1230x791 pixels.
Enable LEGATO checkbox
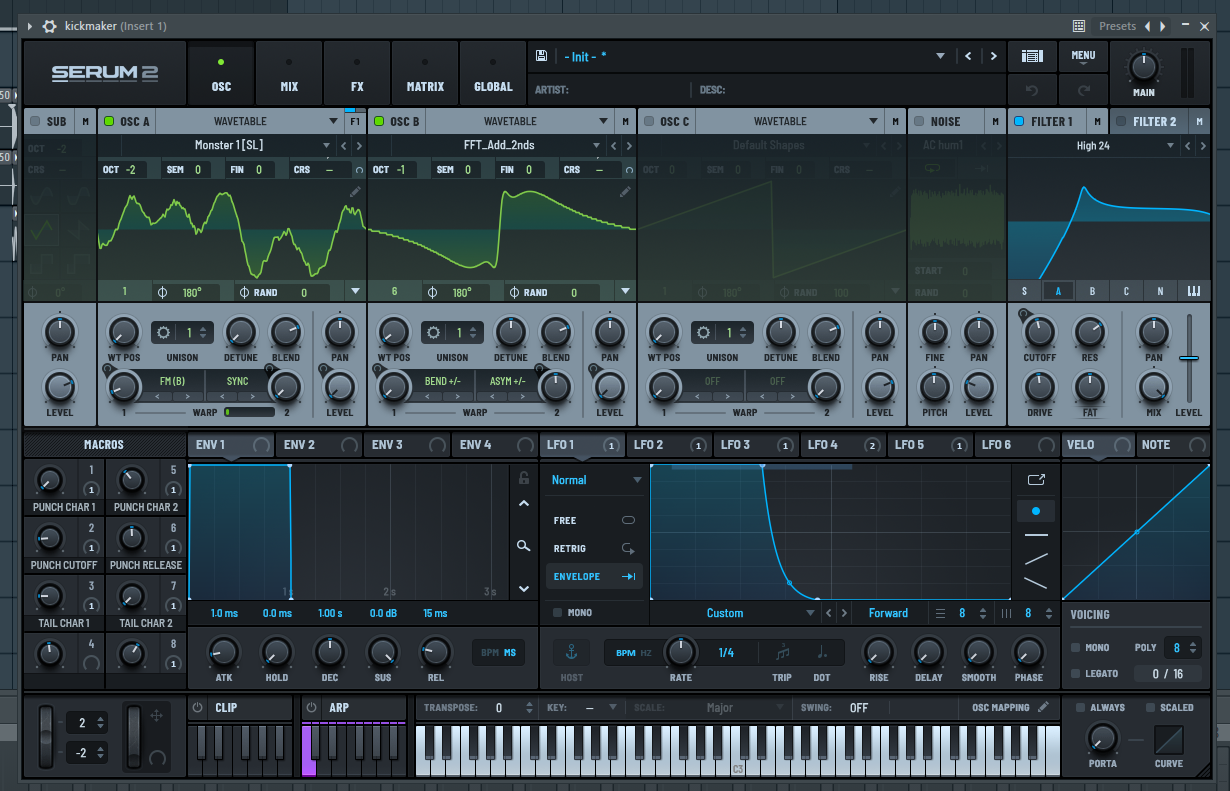pyautogui.click(x=1075, y=674)
